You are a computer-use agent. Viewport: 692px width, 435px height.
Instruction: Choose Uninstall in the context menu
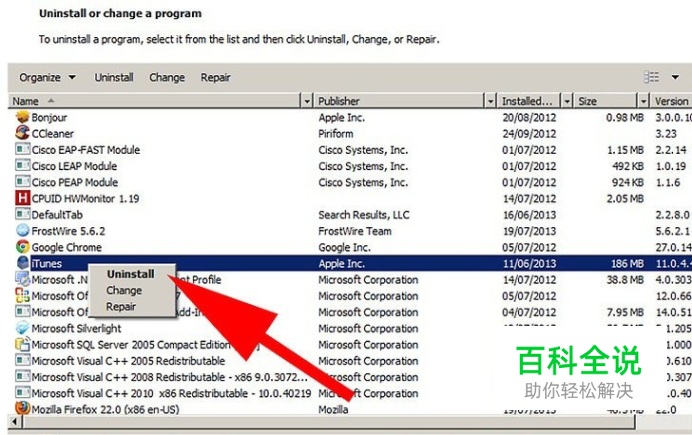point(131,274)
